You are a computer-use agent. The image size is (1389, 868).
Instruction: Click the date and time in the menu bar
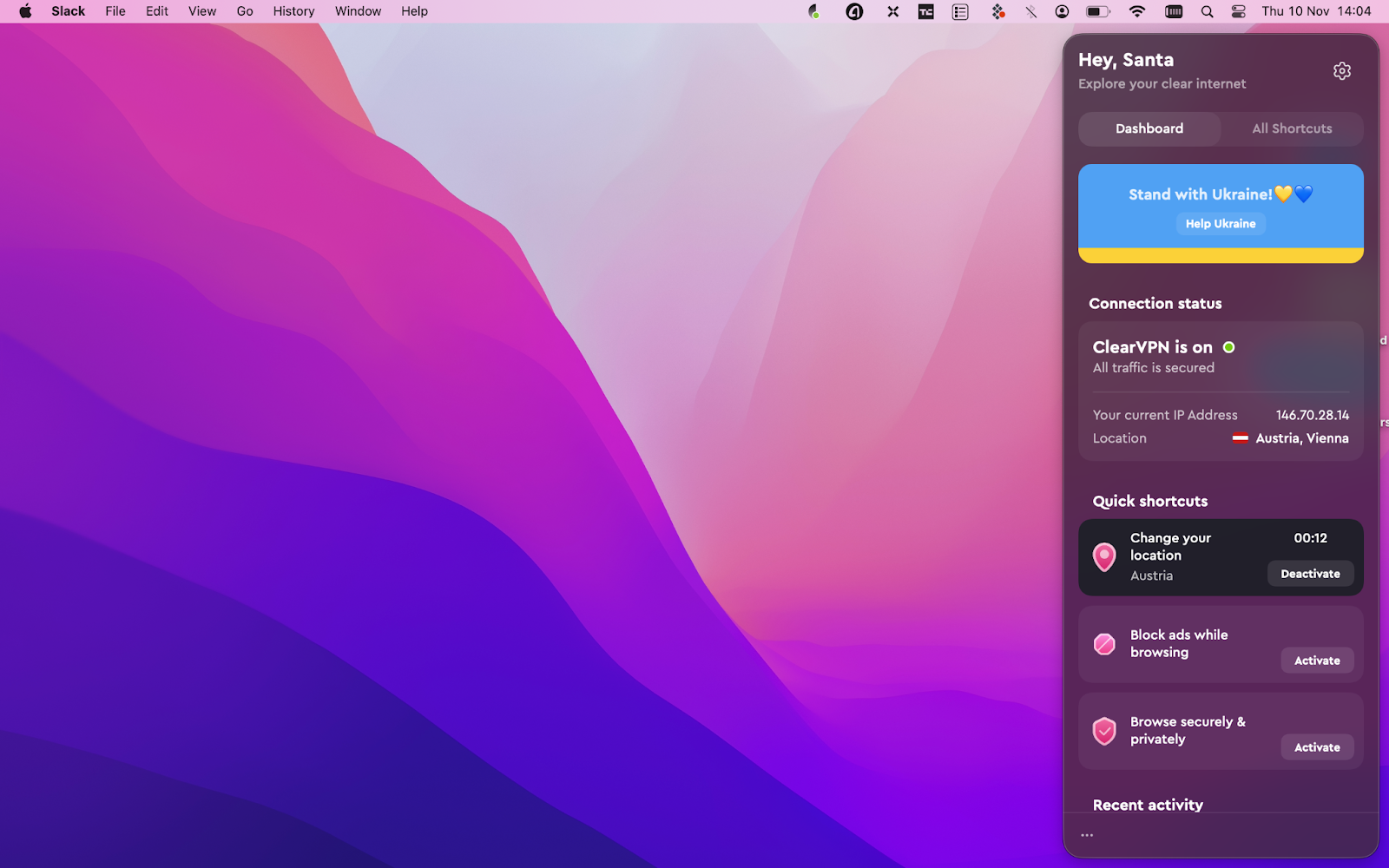(1316, 11)
